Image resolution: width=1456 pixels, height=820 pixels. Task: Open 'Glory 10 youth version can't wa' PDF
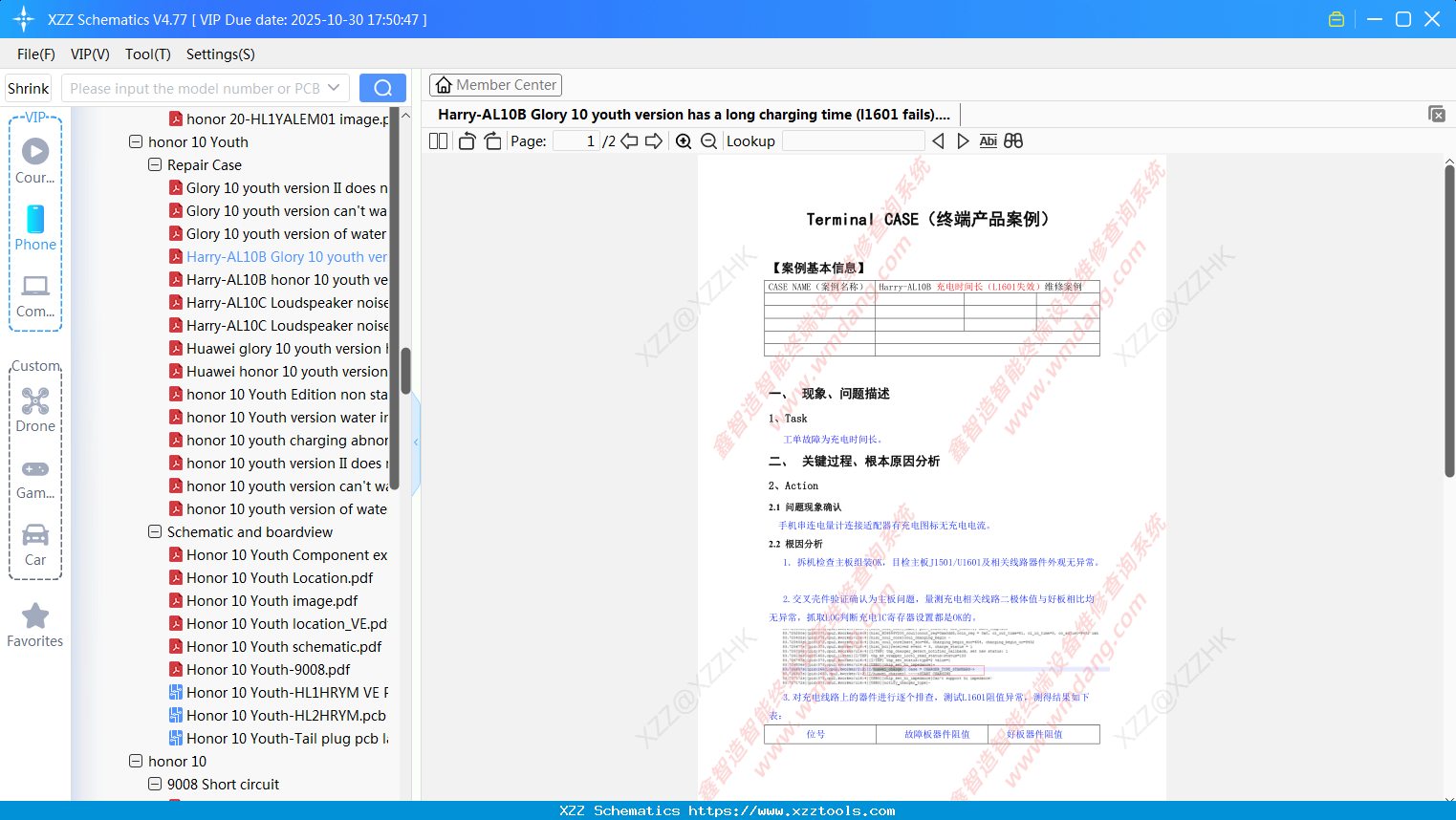[279, 210]
